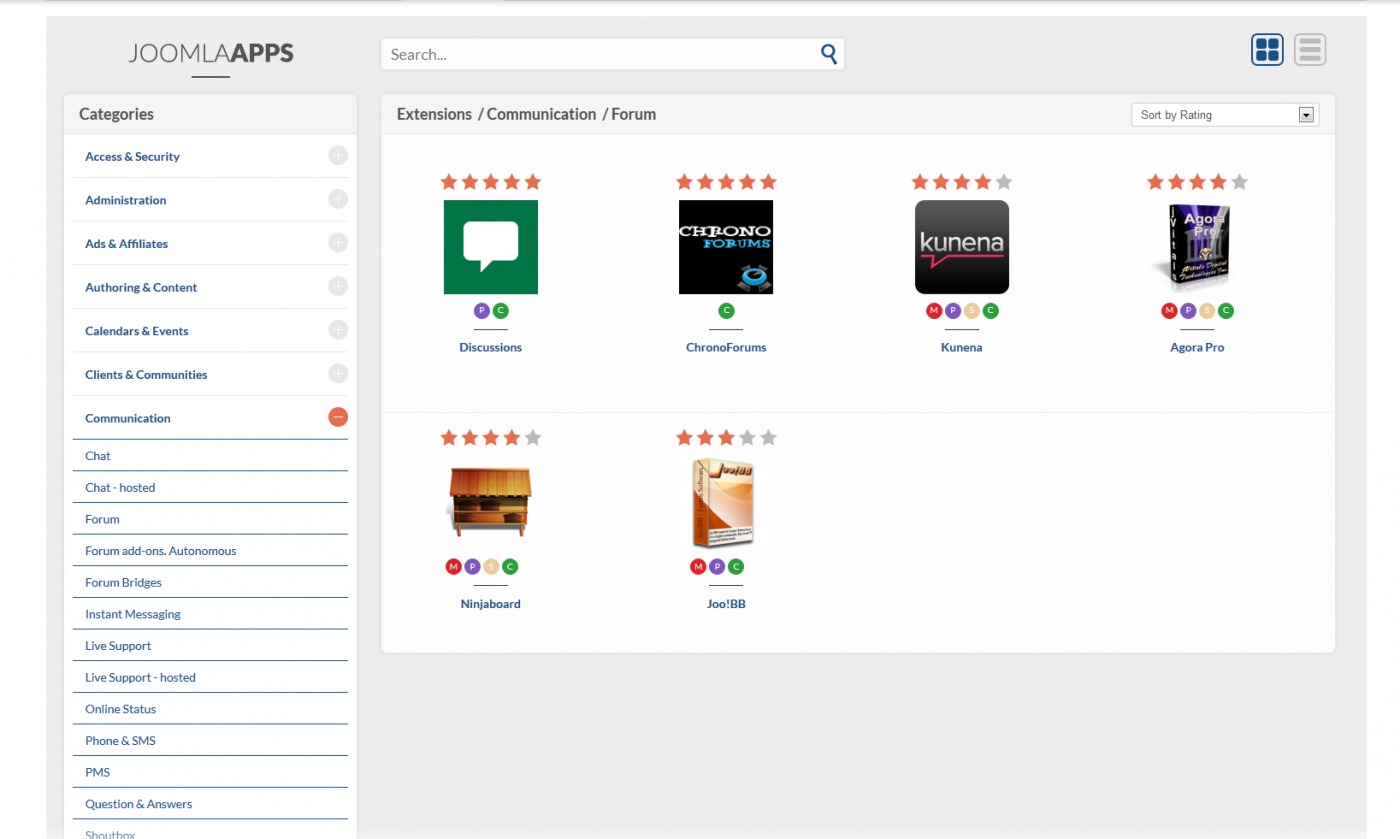The height and width of the screenshot is (839, 1400).
Task: Select Forum Bridges in the sidebar
Action: 123,582
